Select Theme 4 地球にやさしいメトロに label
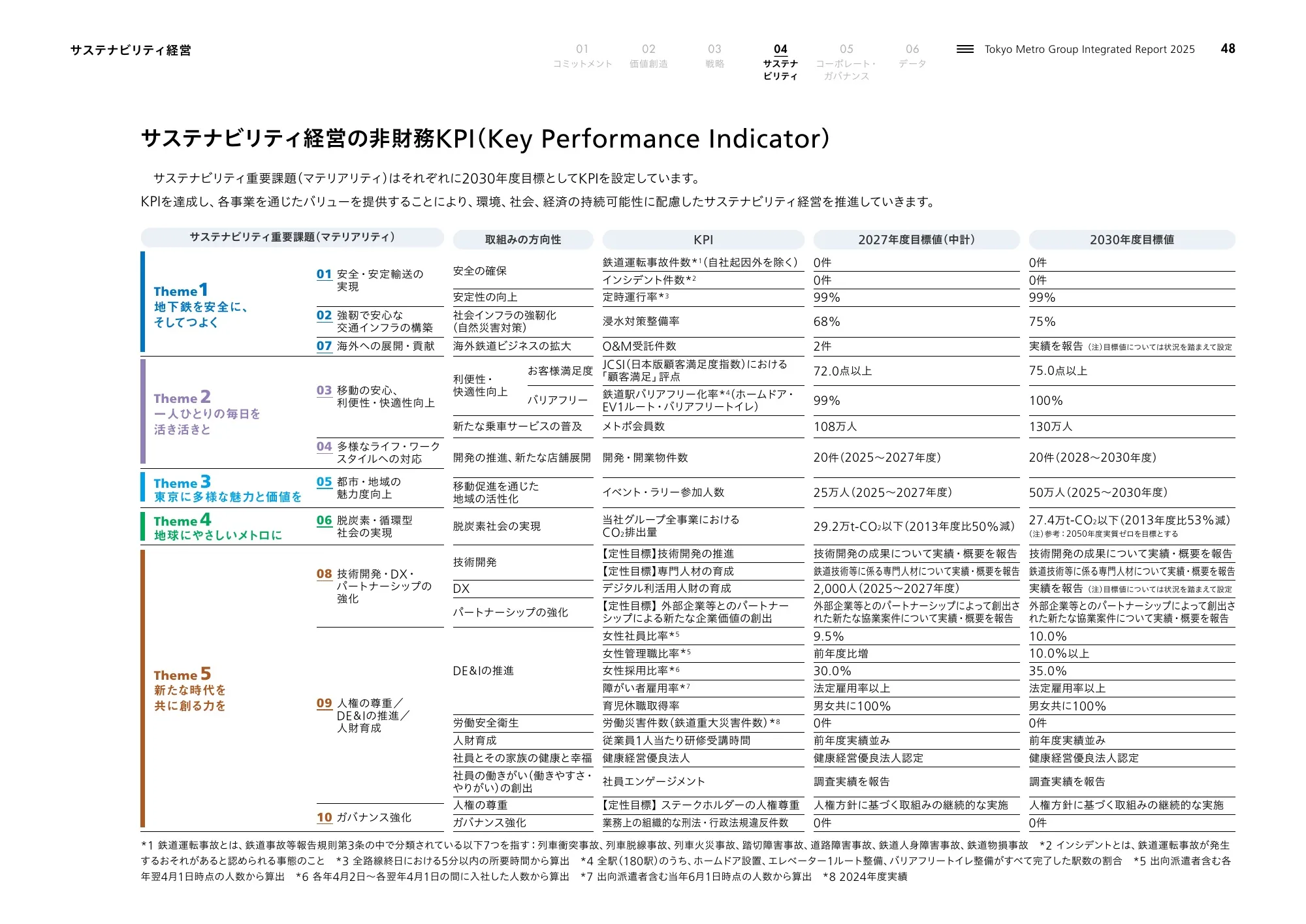The image size is (1306, 924). [217, 527]
